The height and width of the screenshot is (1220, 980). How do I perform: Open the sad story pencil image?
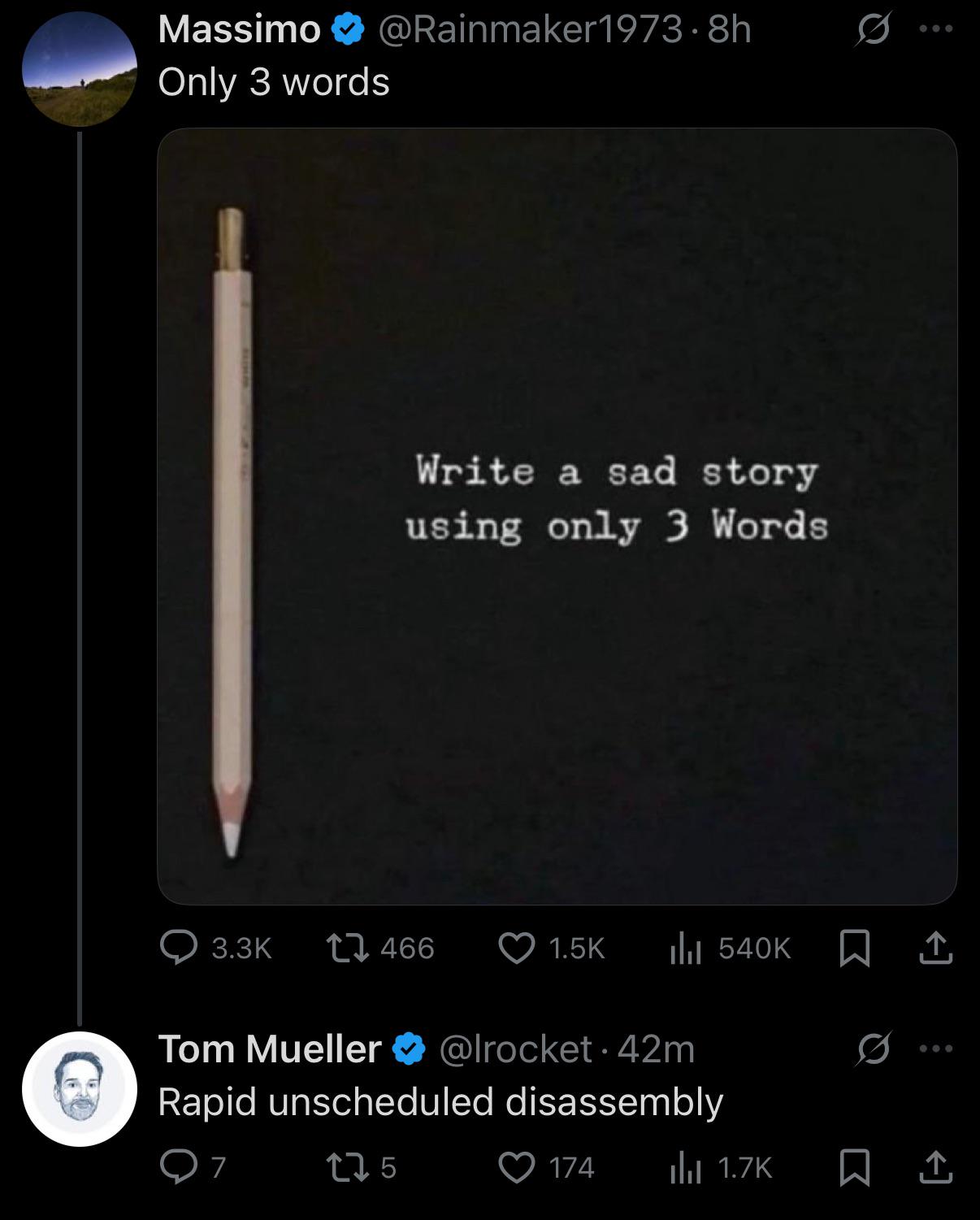[x=557, y=516]
